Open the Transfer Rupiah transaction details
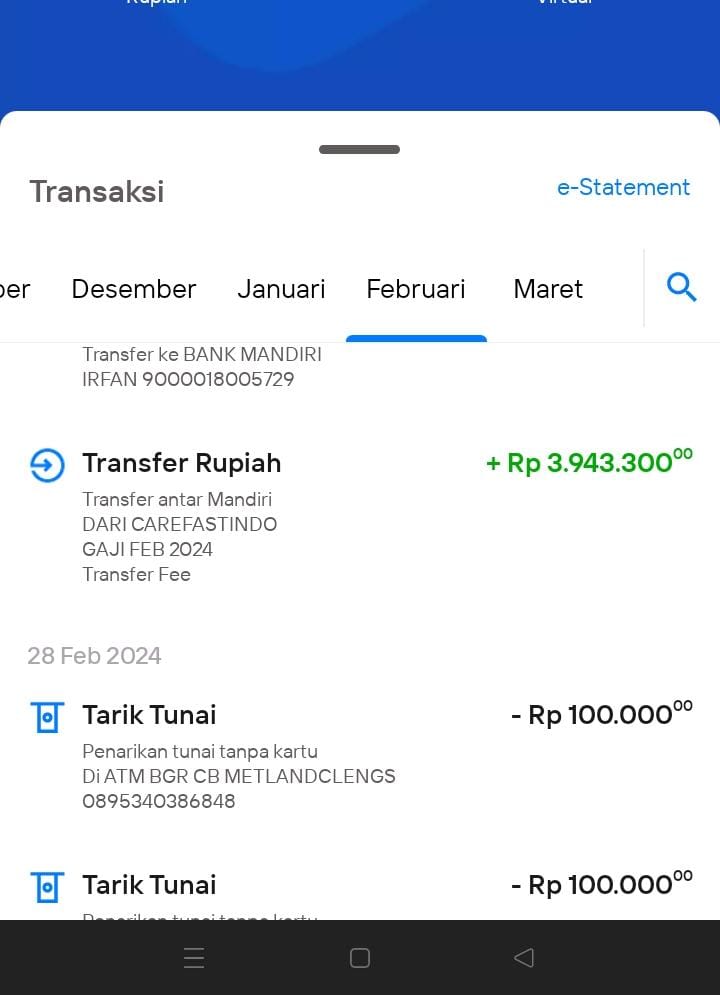Viewport: 720px width, 995px height. coord(360,516)
